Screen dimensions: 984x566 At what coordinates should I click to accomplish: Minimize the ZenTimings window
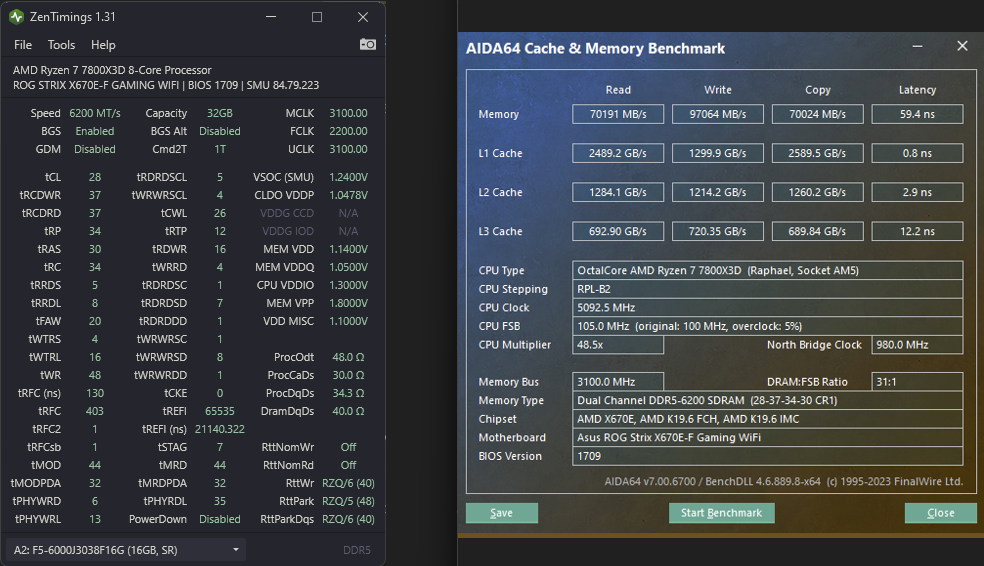click(x=271, y=17)
